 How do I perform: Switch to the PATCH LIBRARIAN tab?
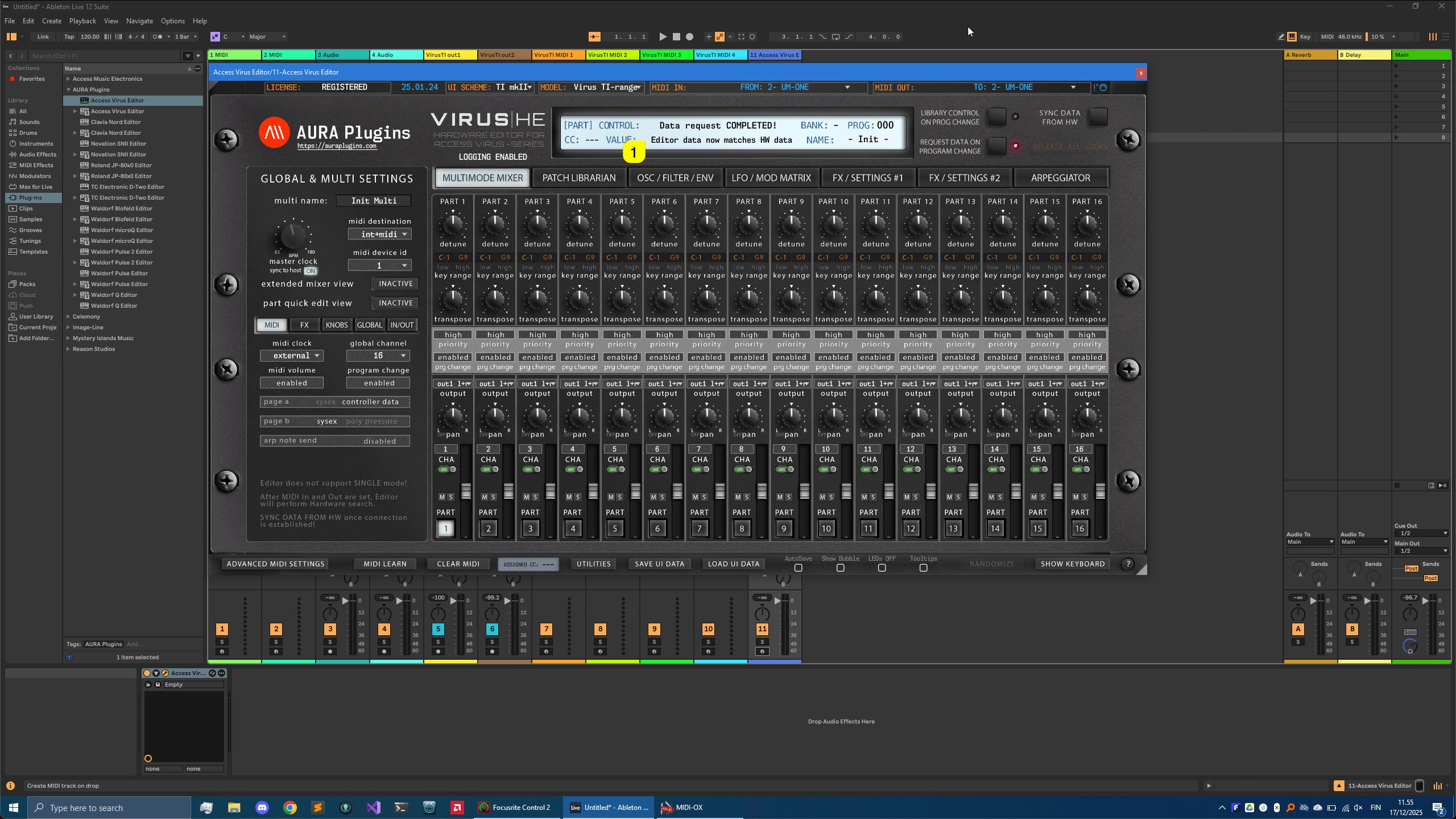(x=578, y=178)
